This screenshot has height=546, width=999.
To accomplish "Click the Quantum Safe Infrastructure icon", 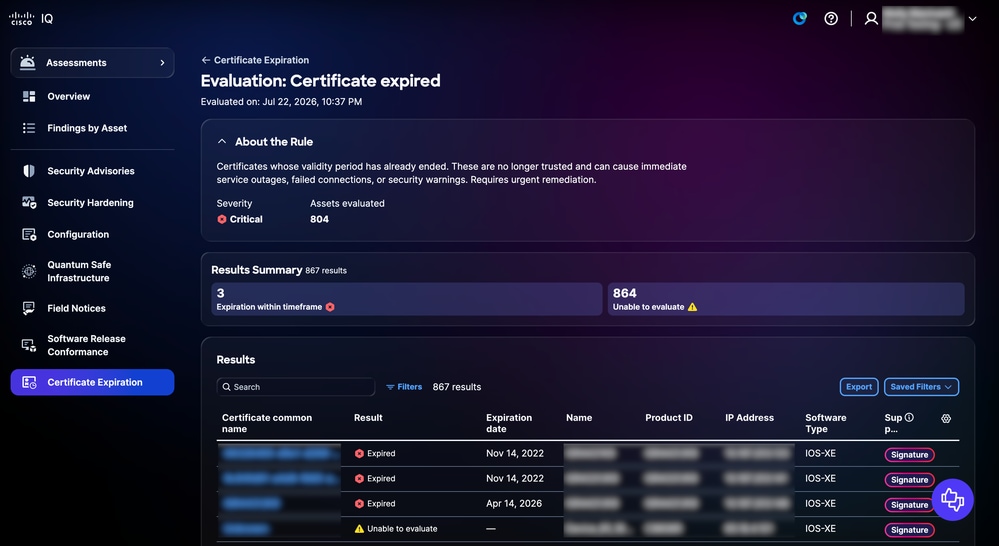I will (x=29, y=271).
